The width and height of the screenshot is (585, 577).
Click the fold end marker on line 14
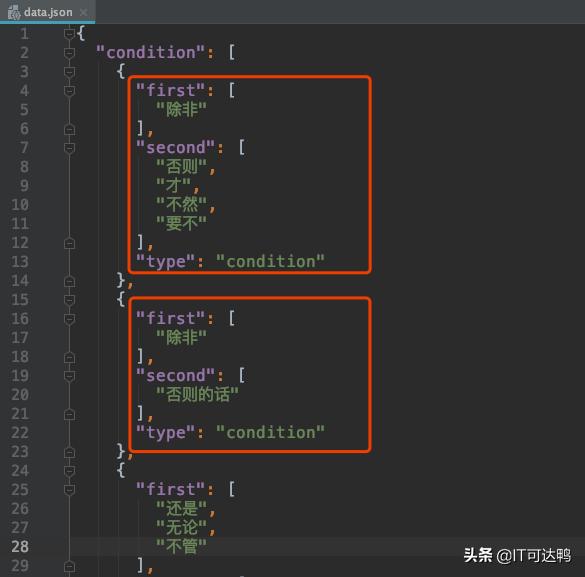69,281
